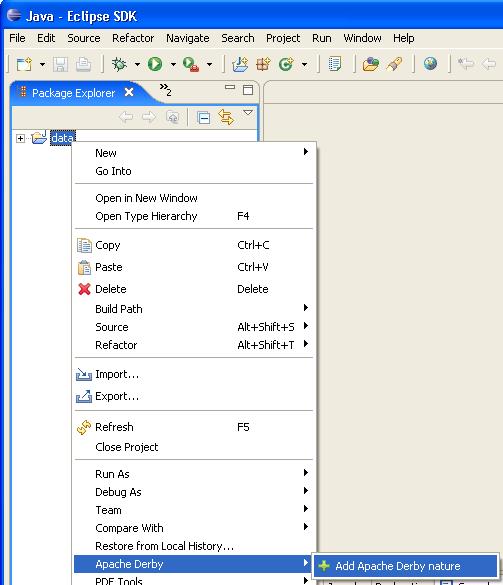The image size is (503, 585).
Task: Open the Help menu
Action: 403,38
